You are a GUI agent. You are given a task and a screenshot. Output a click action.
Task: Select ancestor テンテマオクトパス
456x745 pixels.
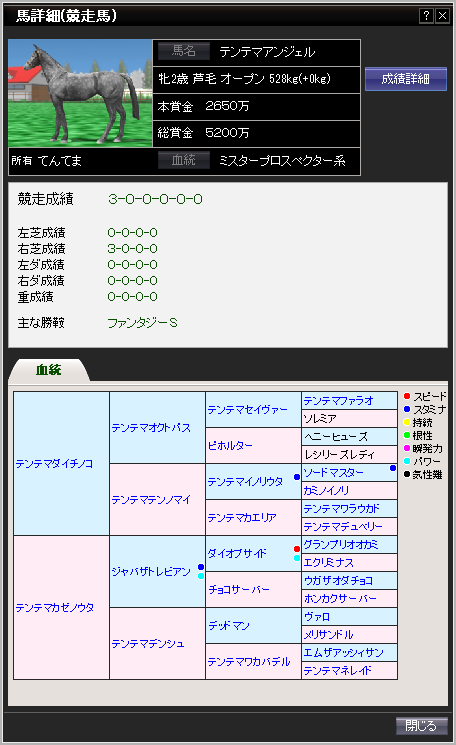point(151,428)
